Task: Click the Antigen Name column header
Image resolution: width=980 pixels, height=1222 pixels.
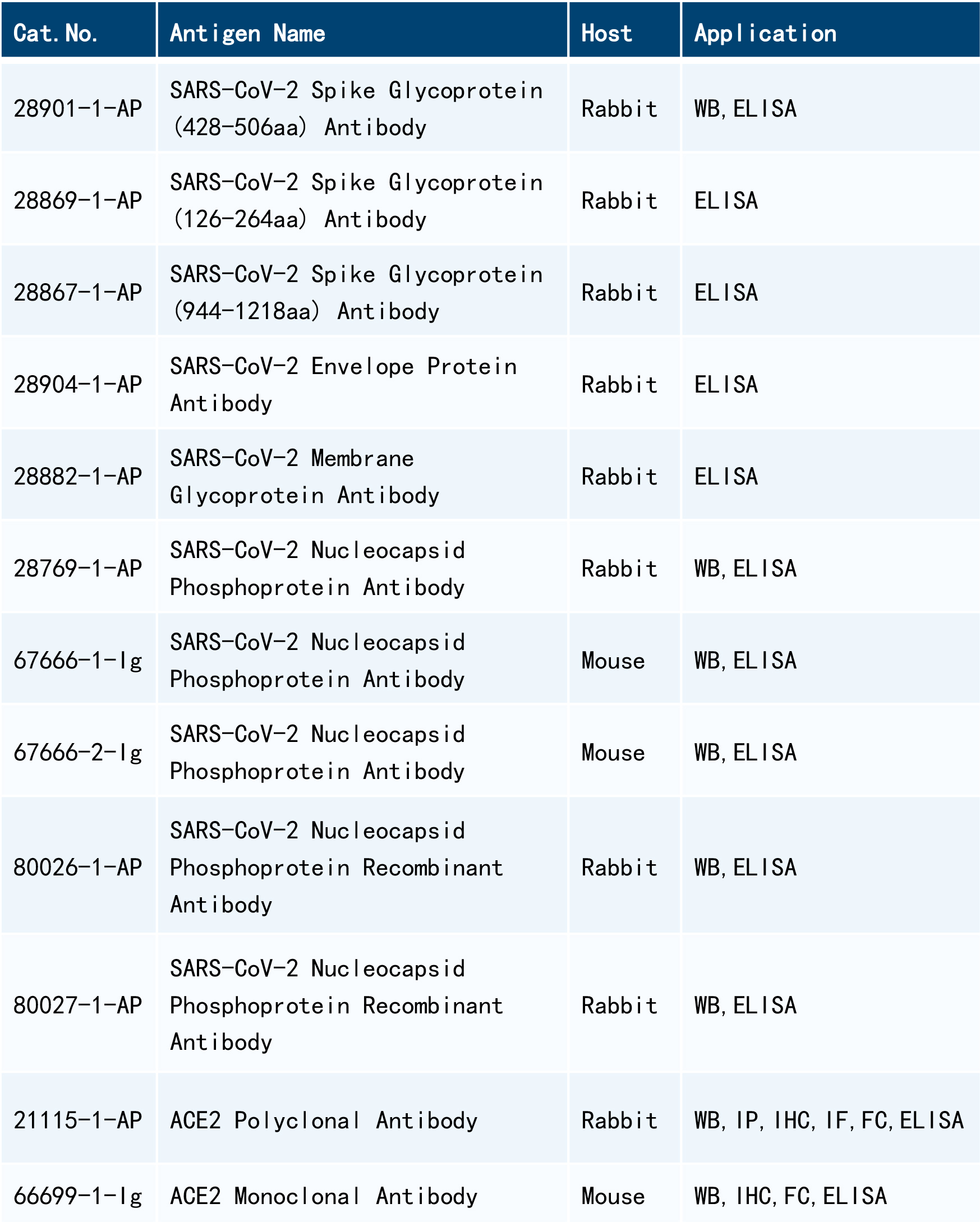Action: pos(248,34)
